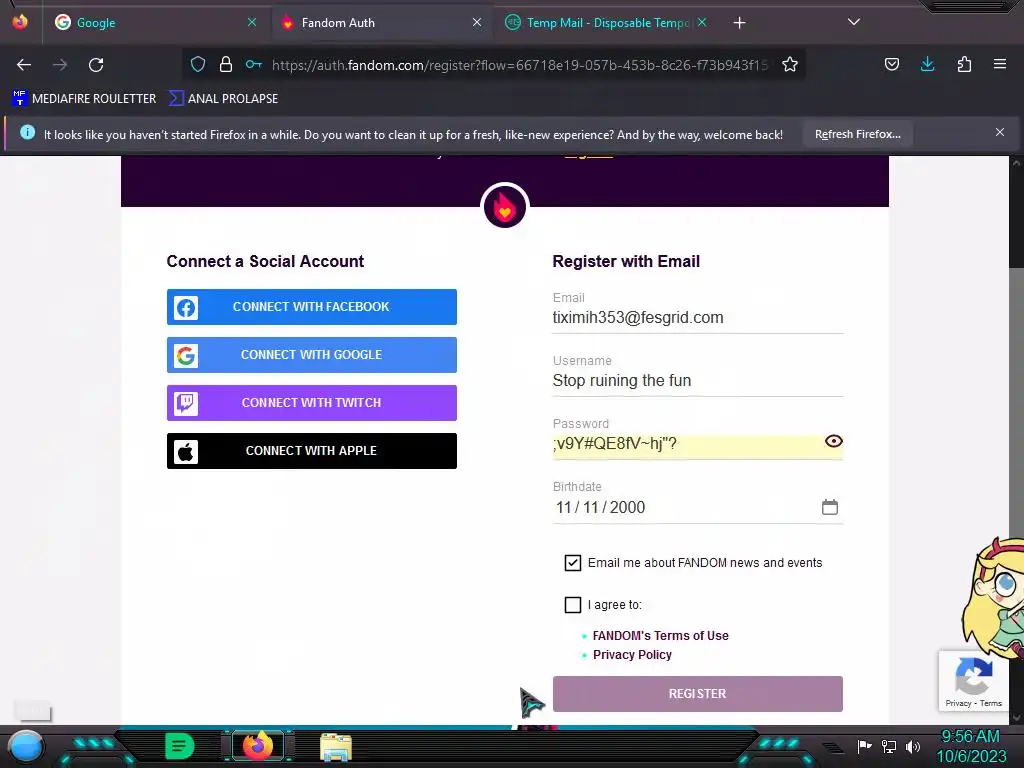The image size is (1024, 768).
Task: Click the Firefox icon by the tabs
Action: click(x=20, y=22)
